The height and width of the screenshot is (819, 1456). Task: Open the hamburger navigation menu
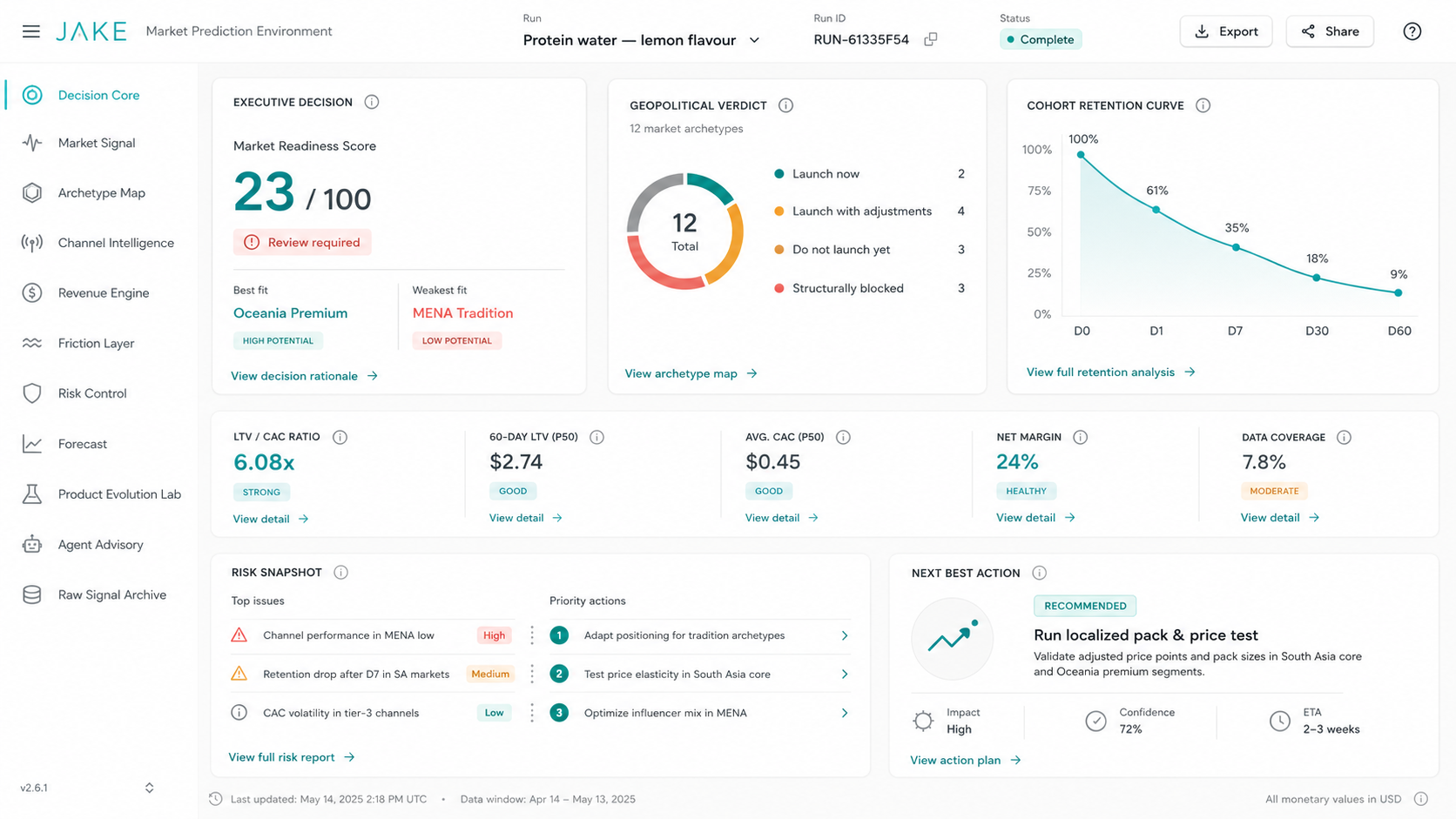[31, 31]
